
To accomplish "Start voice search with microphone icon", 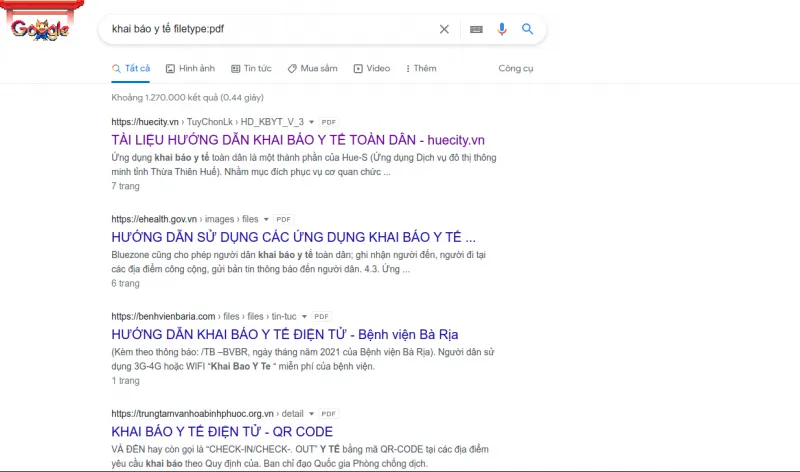I will click(502, 29).
